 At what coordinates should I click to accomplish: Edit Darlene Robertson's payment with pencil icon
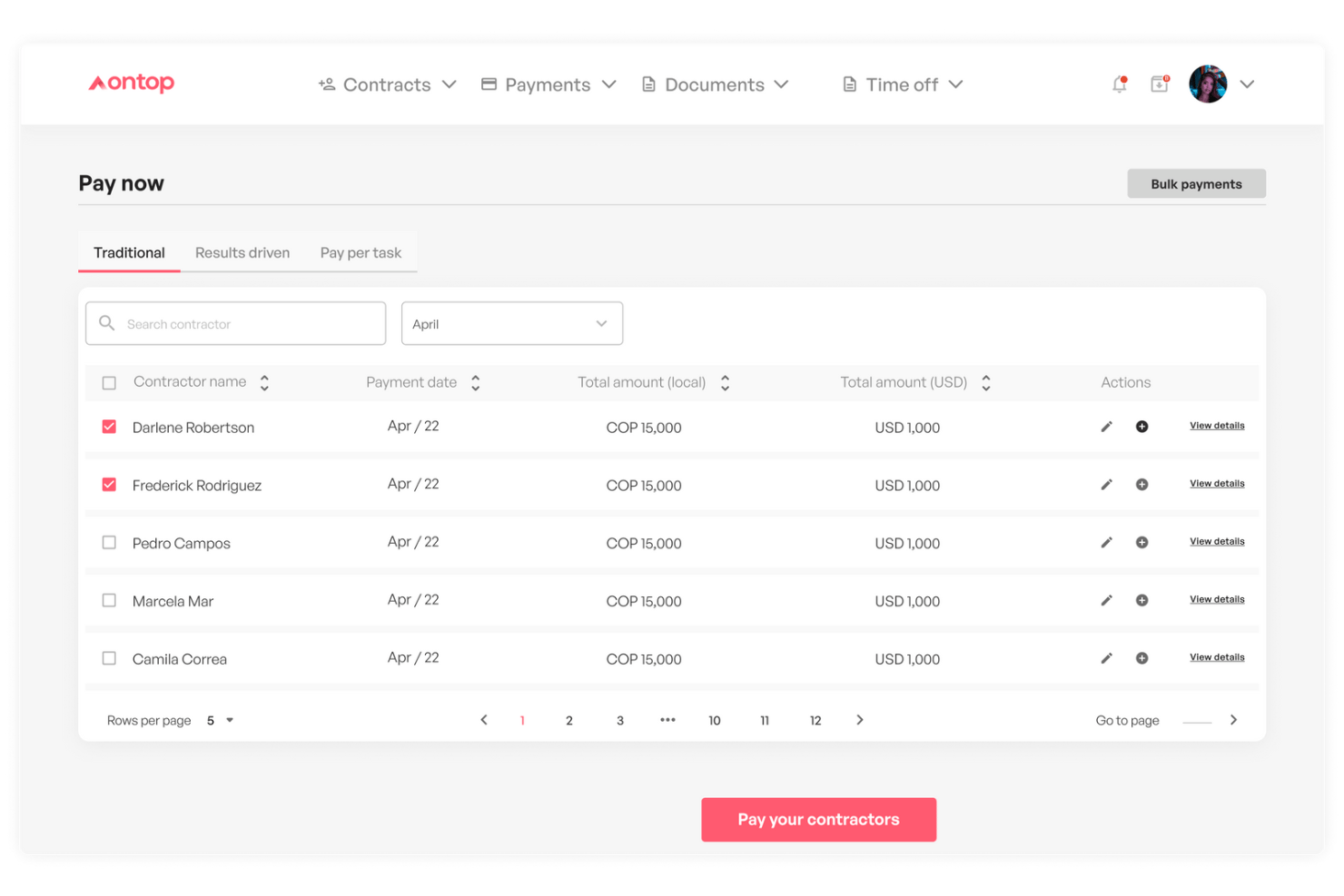click(x=1106, y=427)
